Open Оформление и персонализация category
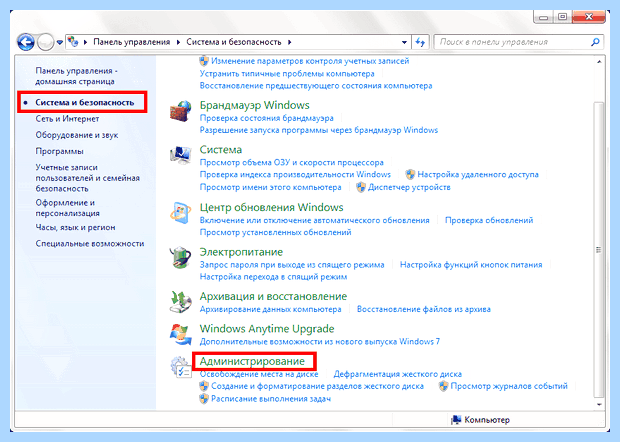This screenshot has height=442, width=620. pos(67,208)
